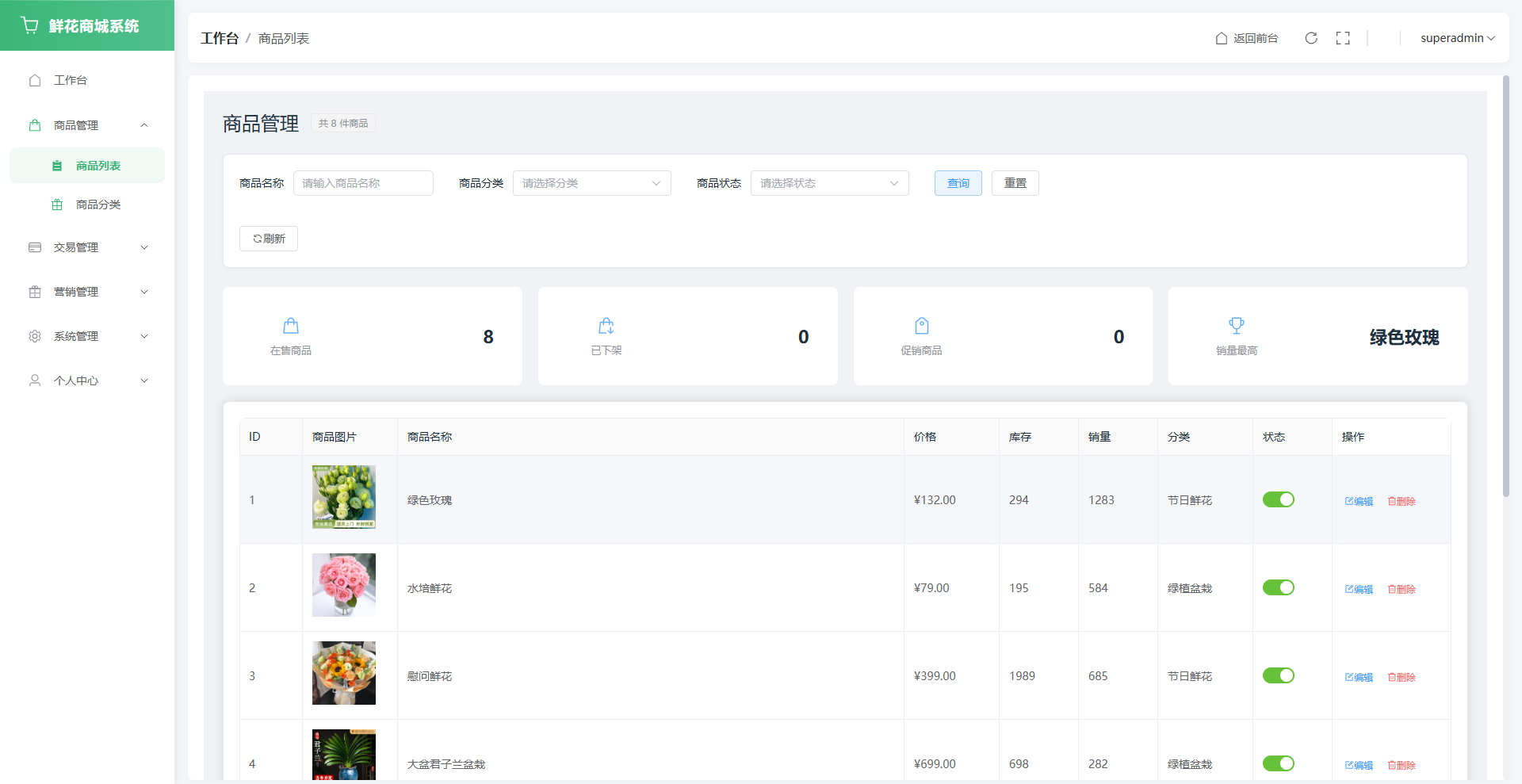The image size is (1522, 784).
Task: Click the 商品名称 search input field
Action: [363, 183]
